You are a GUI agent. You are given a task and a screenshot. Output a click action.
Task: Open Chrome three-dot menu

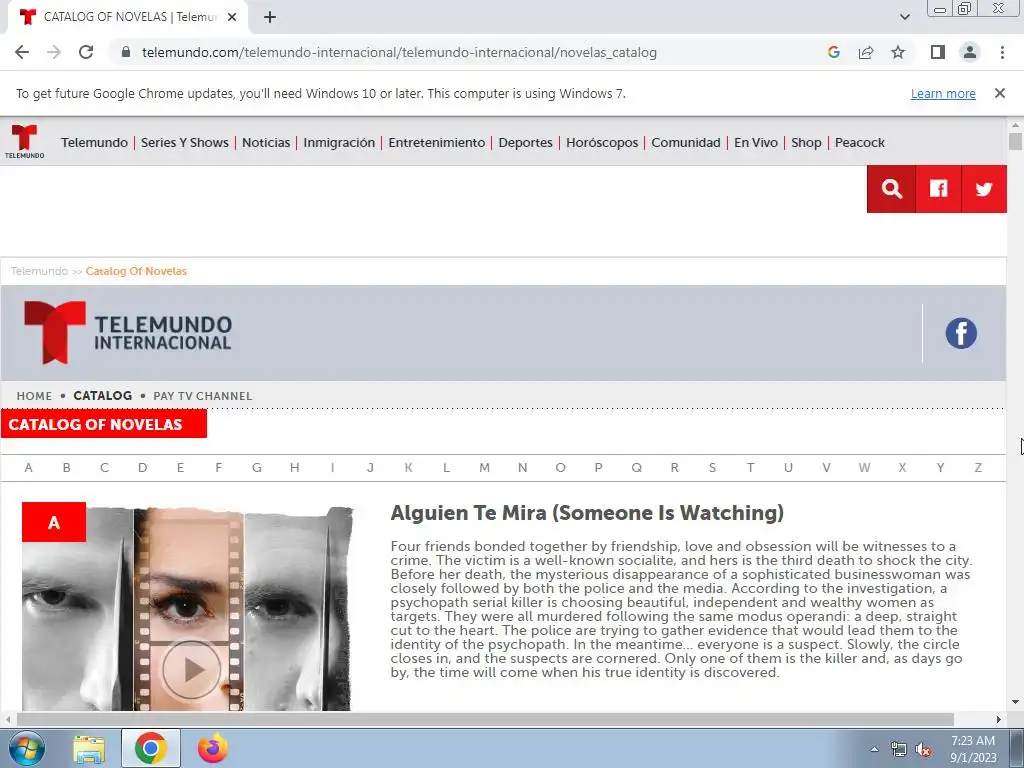(x=1002, y=52)
